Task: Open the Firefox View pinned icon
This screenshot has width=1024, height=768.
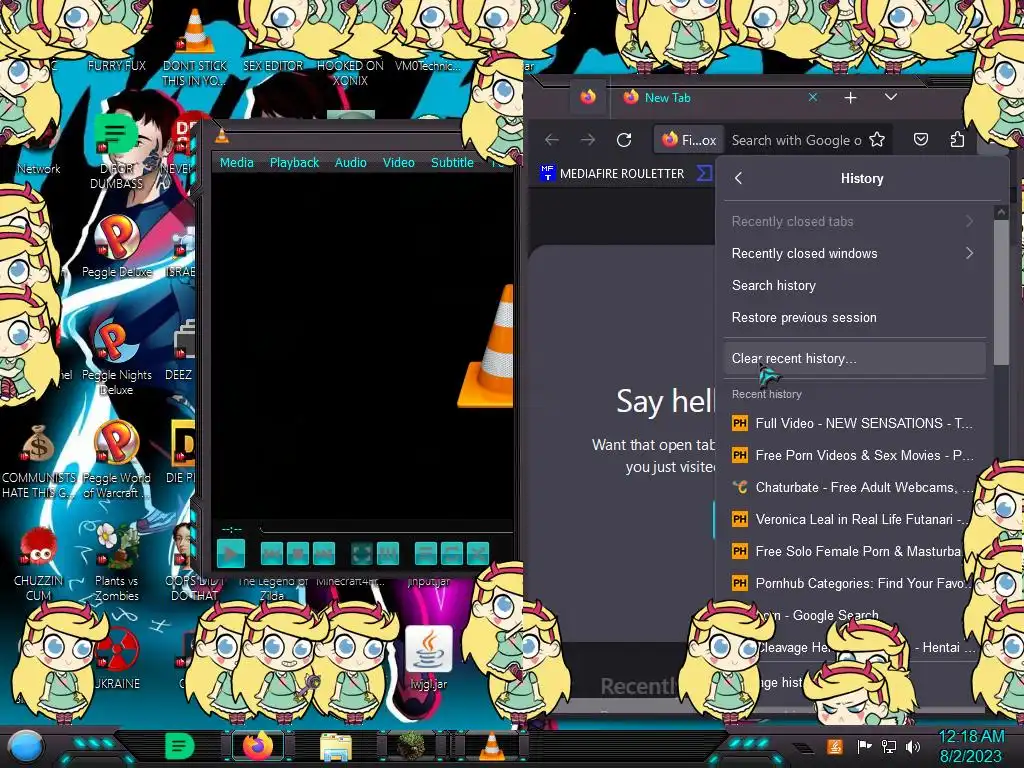Action: pos(588,97)
